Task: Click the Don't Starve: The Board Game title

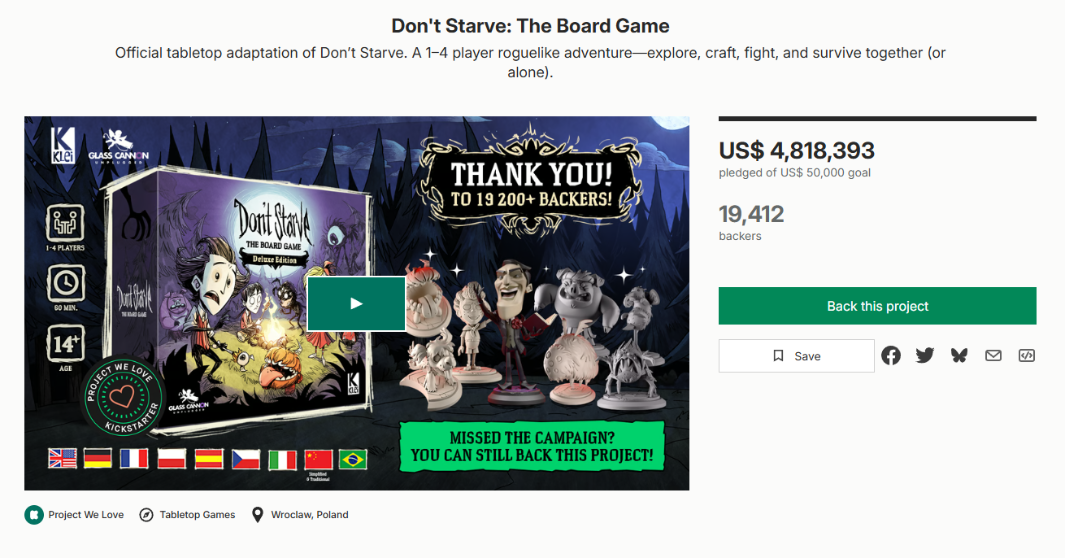Action: [531, 26]
